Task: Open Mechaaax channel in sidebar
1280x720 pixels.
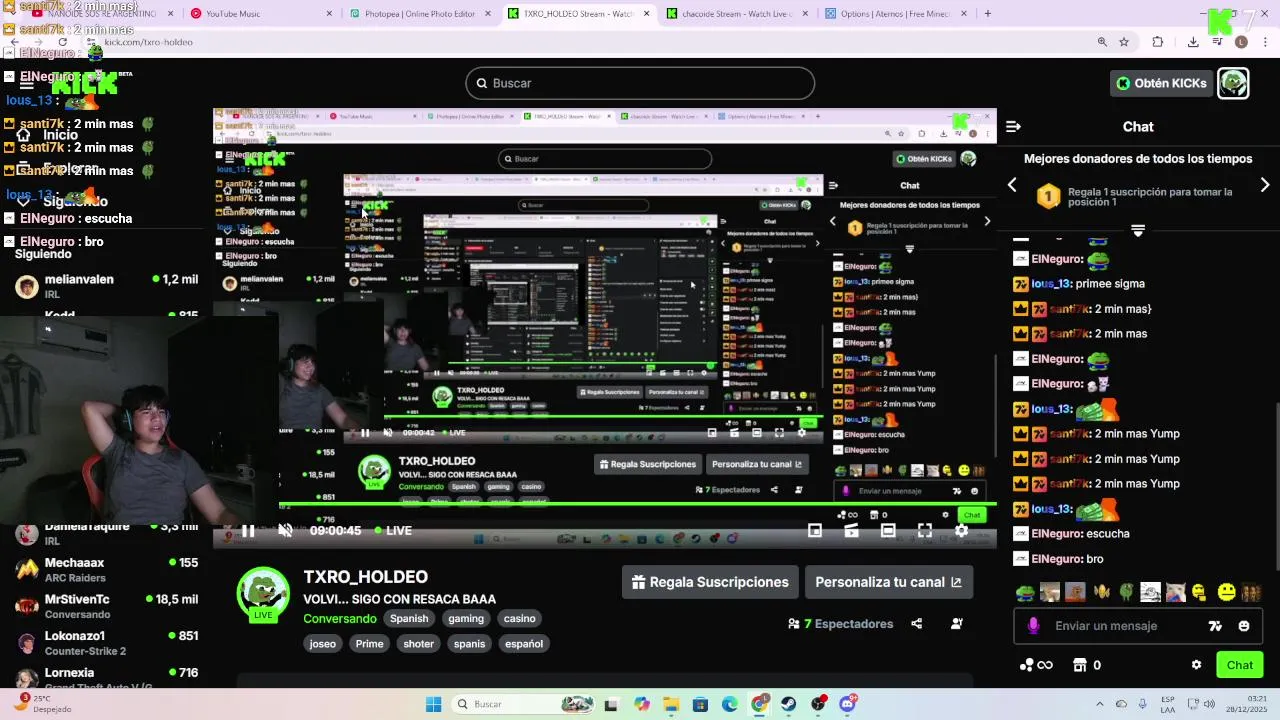Action: (x=107, y=570)
